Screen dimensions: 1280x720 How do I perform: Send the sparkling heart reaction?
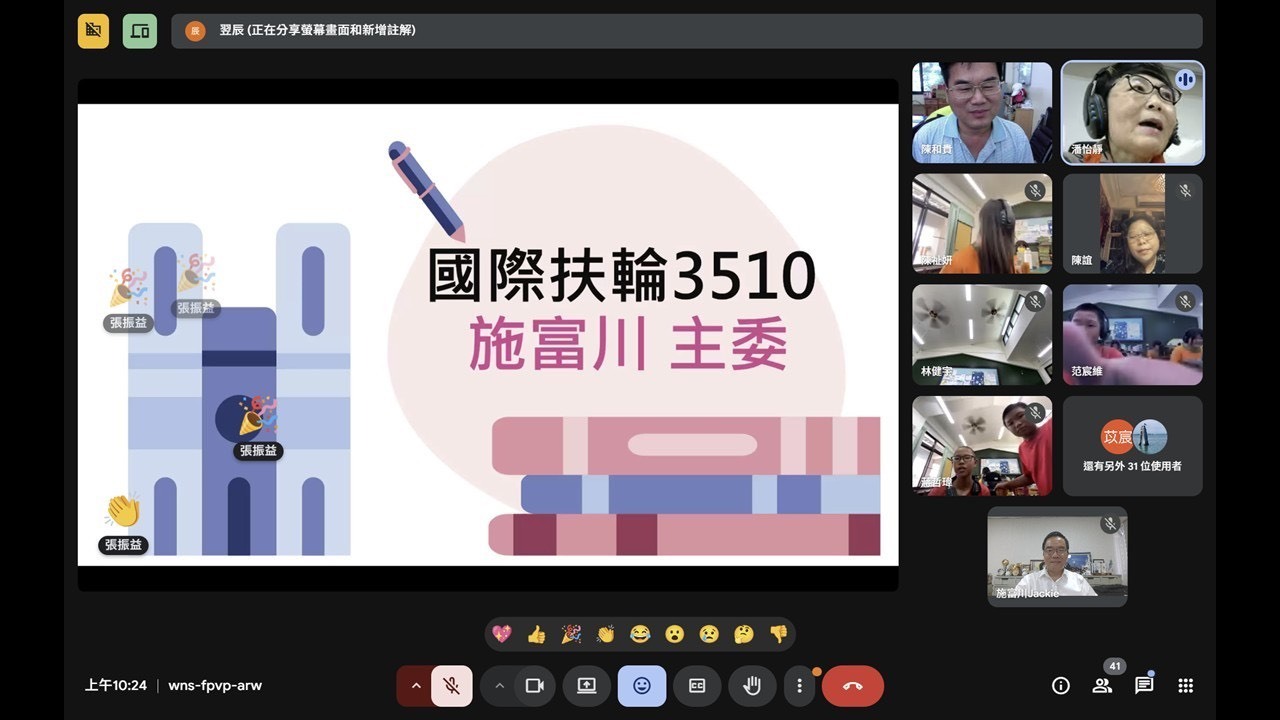pos(502,634)
